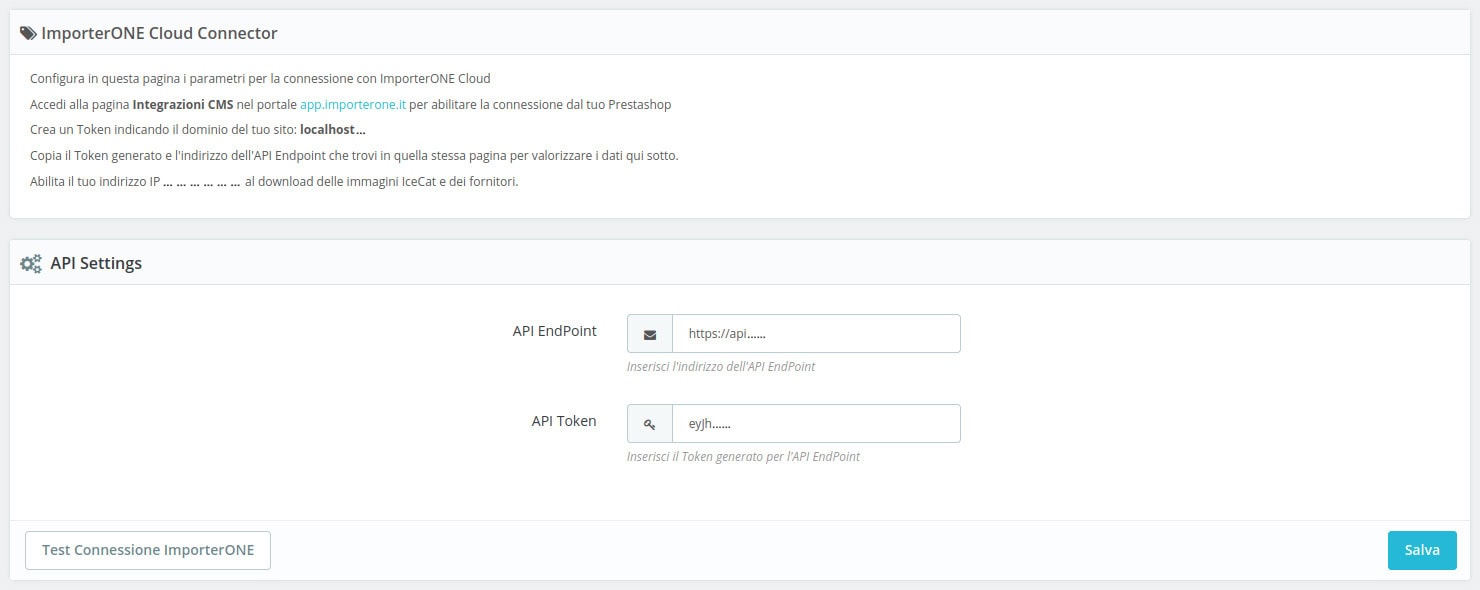Open the app.importerone.it link
This screenshot has width=1480, height=590.
[x=351, y=104]
